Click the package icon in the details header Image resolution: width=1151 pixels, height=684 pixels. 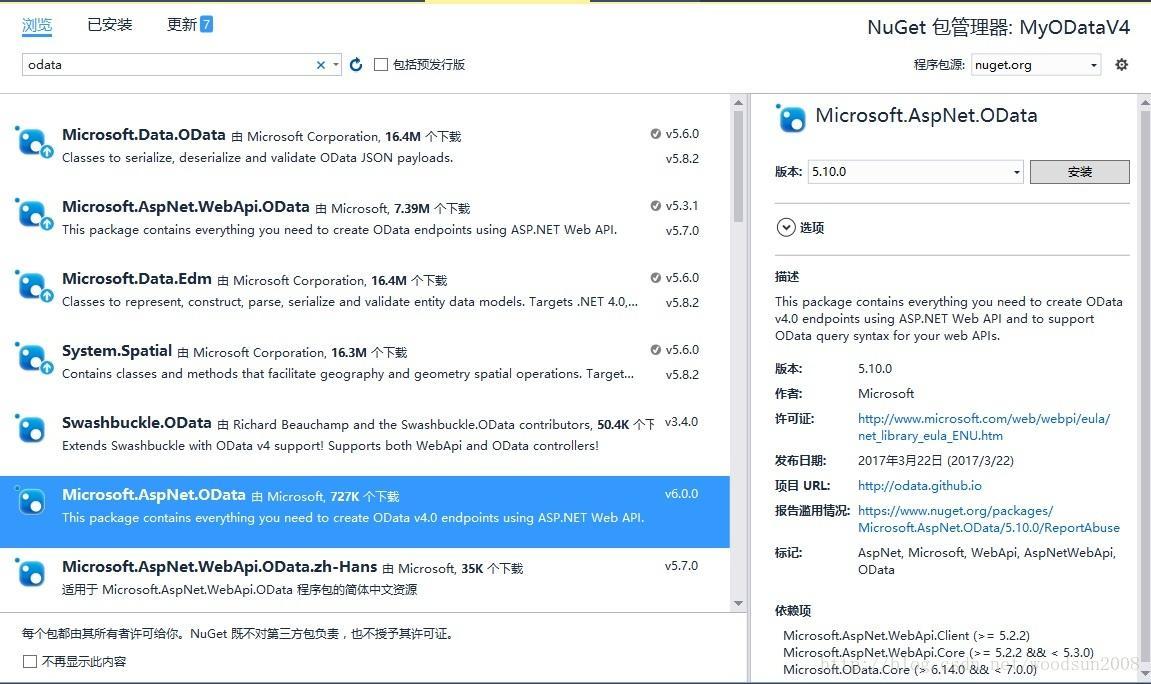791,117
